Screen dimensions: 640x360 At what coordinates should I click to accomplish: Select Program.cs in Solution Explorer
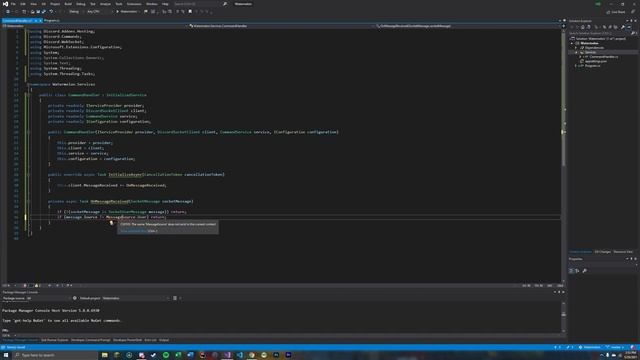pos(593,66)
